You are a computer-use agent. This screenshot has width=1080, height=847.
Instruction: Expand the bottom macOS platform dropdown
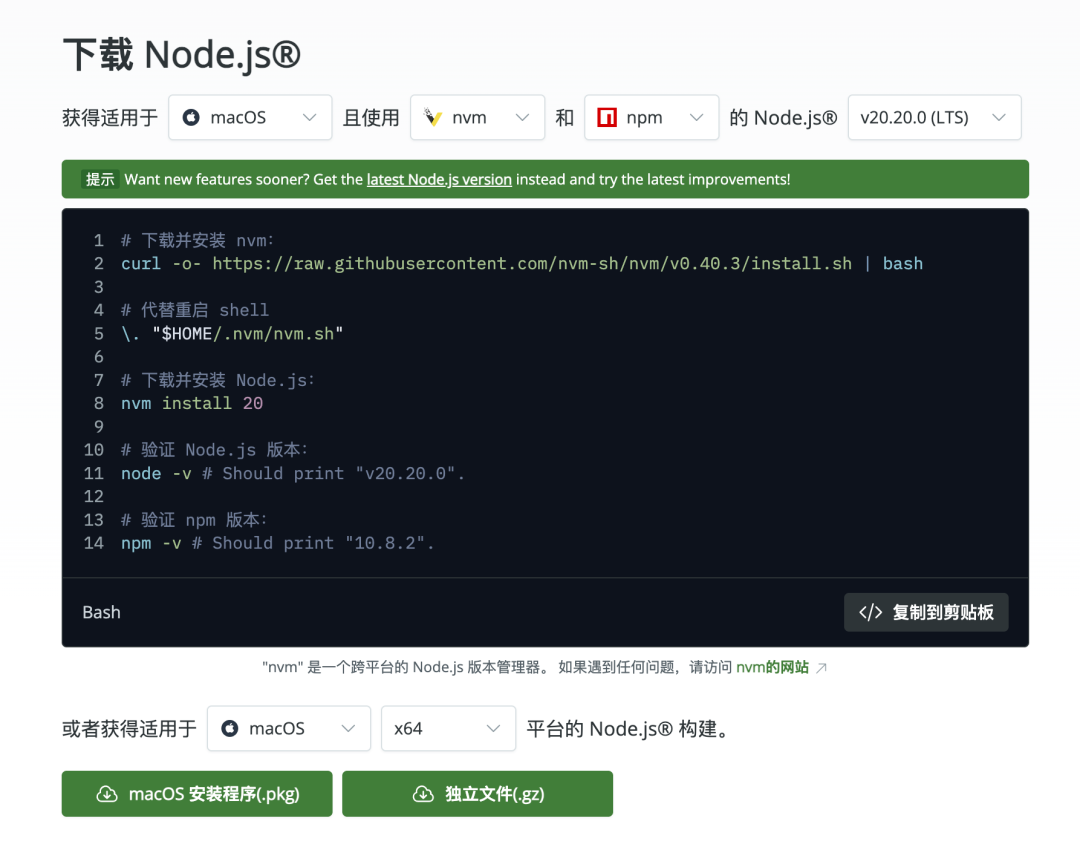tap(288, 729)
